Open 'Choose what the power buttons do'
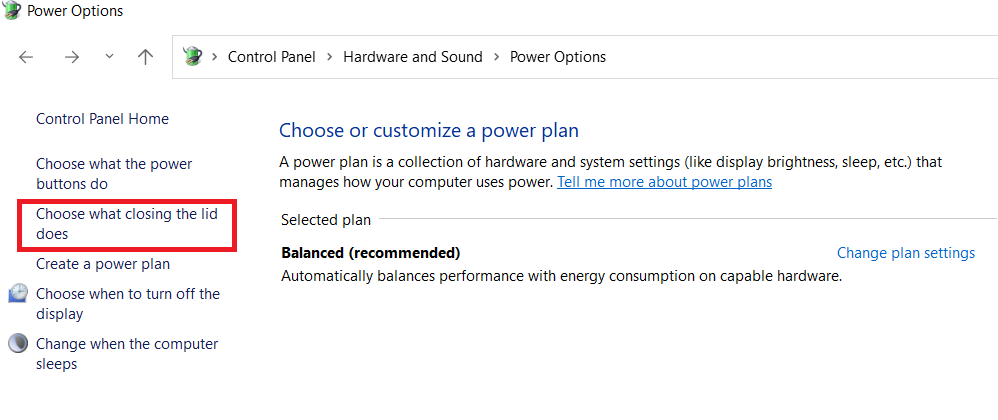The width and height of the screenshot is (998, 420). click(114, 173)
